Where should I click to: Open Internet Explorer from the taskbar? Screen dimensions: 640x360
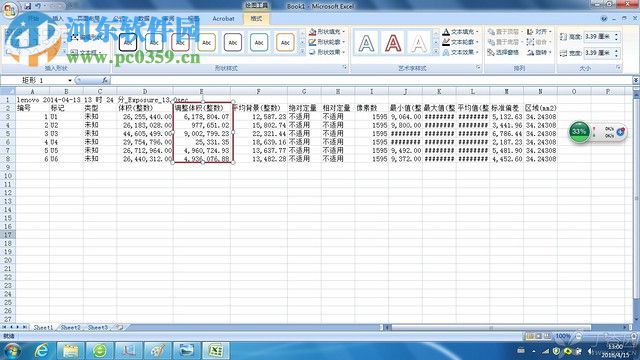(x=42, y=351)
